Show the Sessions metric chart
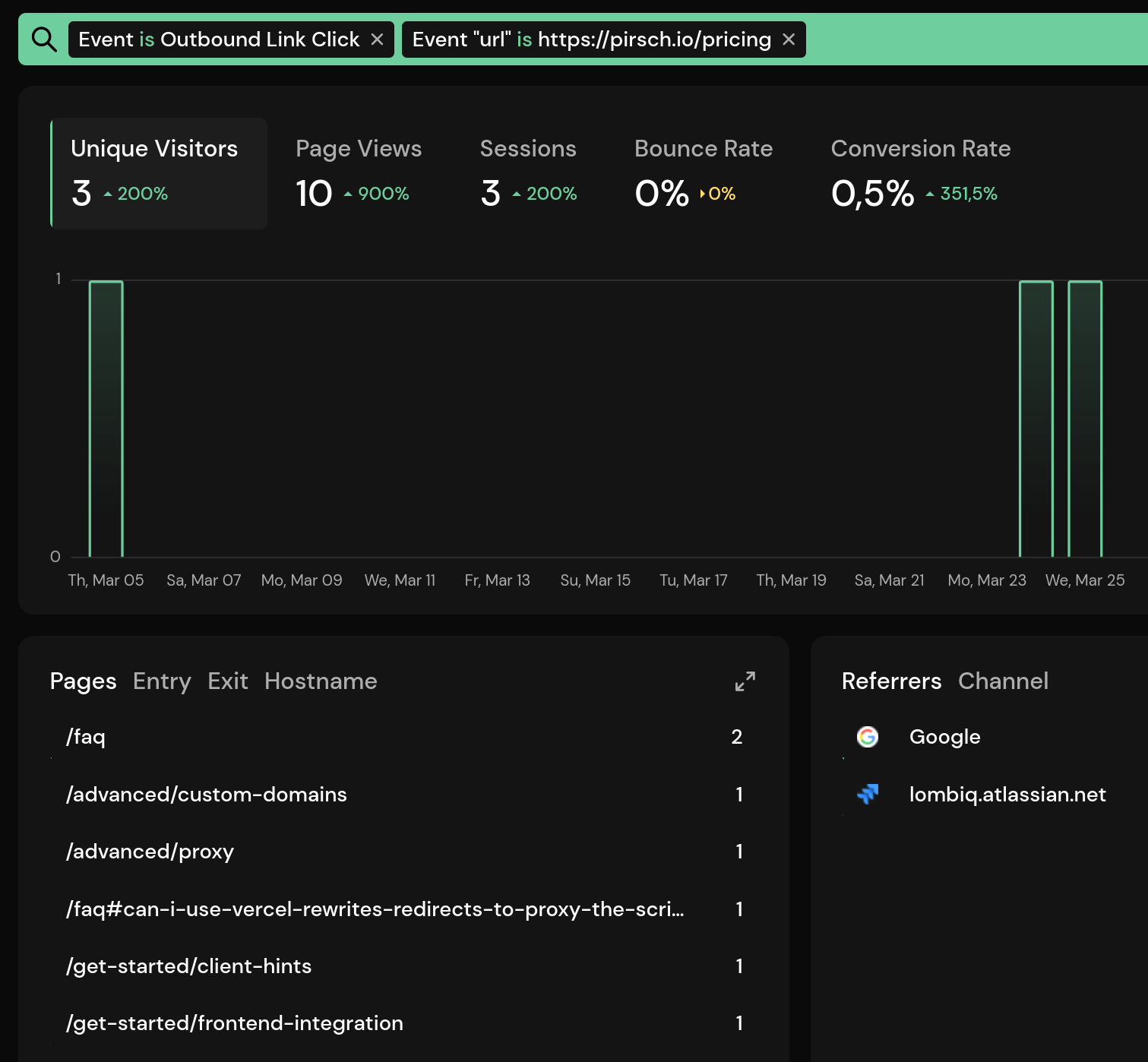The width and height of the screenshot is (1148, 1062). tap(528, 173)
